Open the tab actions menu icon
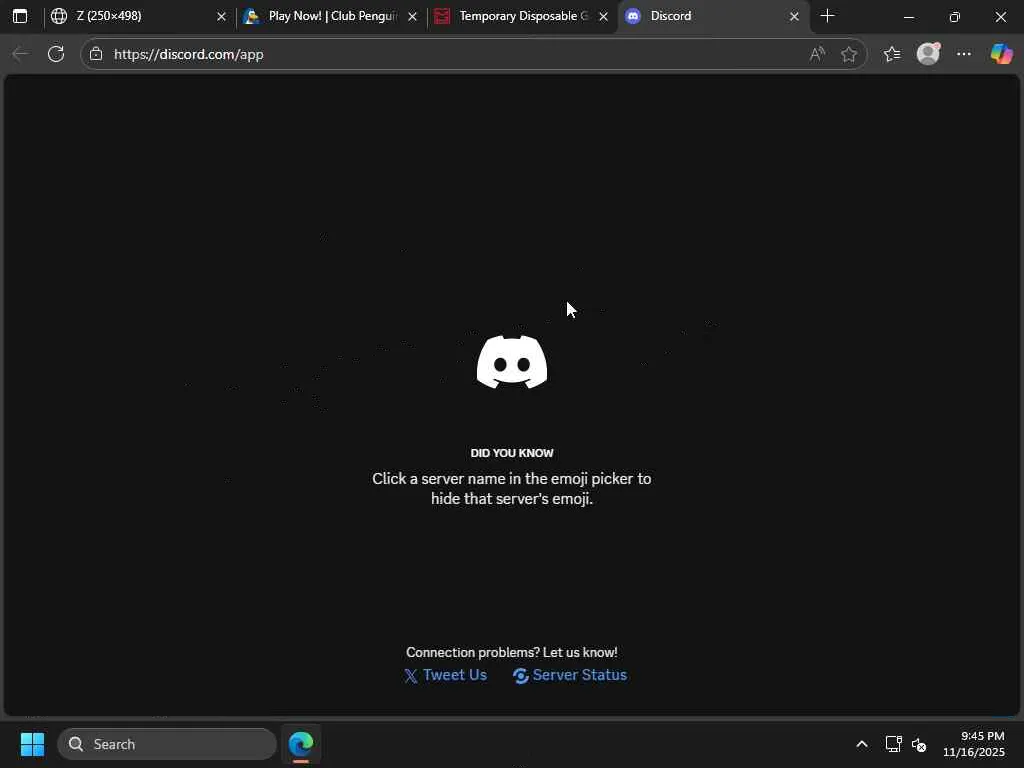This screenshot has width=1024, height=768. point(20,16)
